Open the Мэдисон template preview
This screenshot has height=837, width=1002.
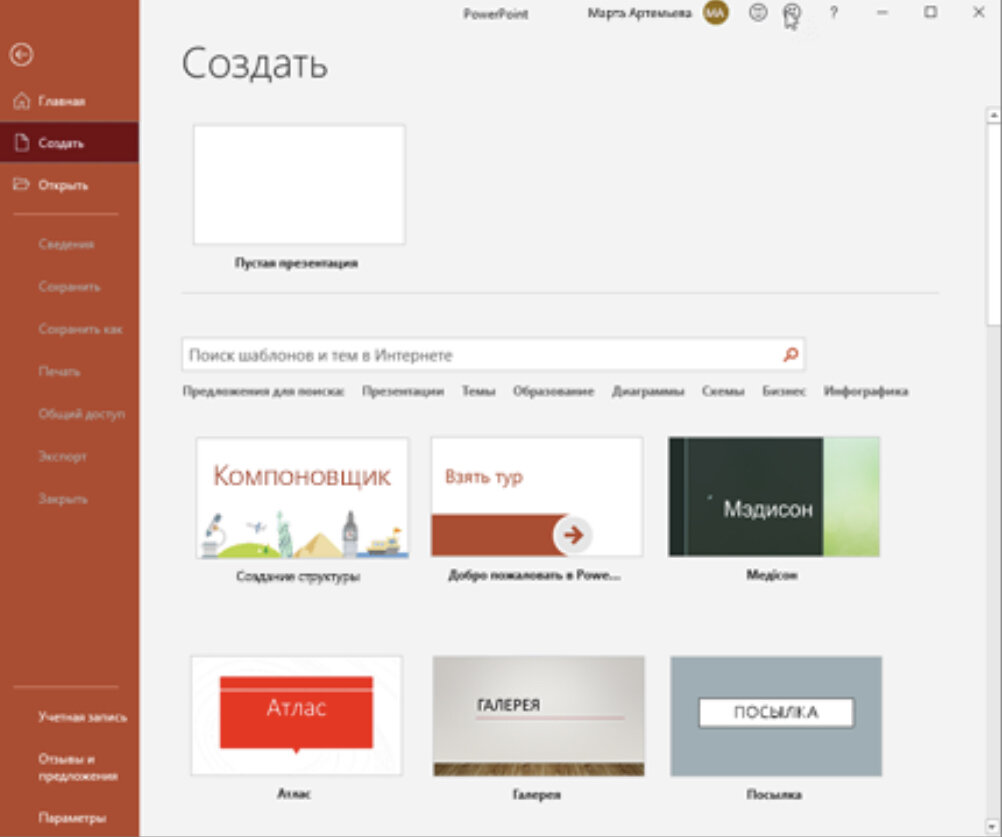point(774,496)
